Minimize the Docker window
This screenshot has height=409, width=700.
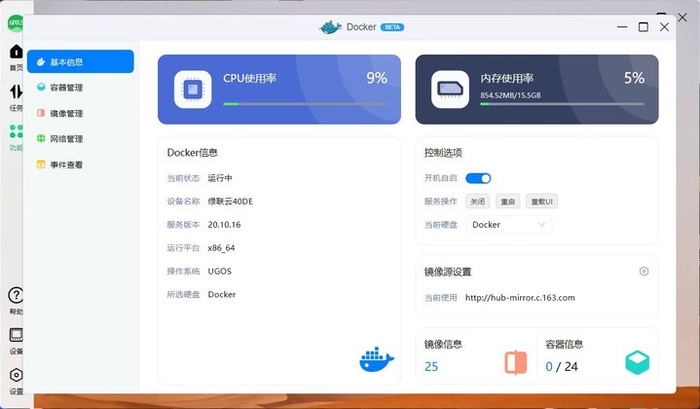point(622,27)
